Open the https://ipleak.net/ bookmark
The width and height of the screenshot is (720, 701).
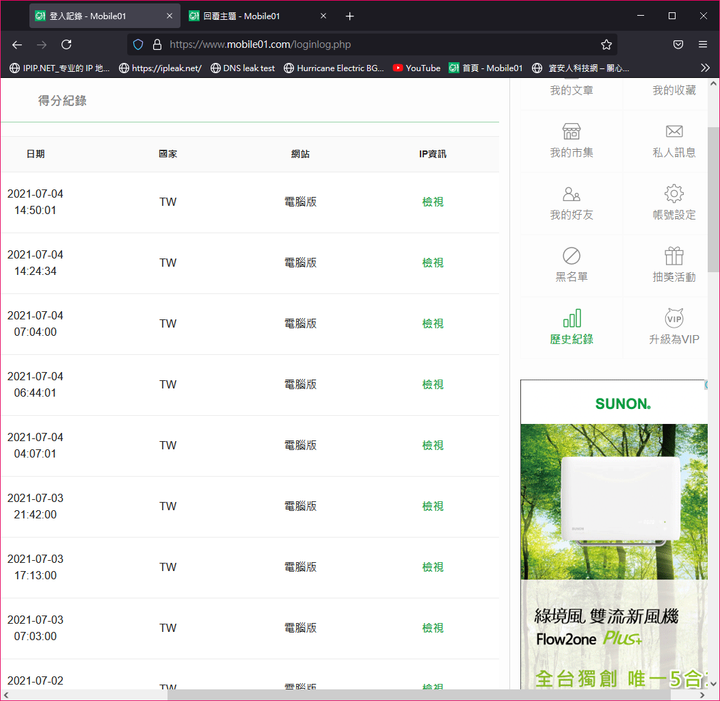[x=160, y=68]
